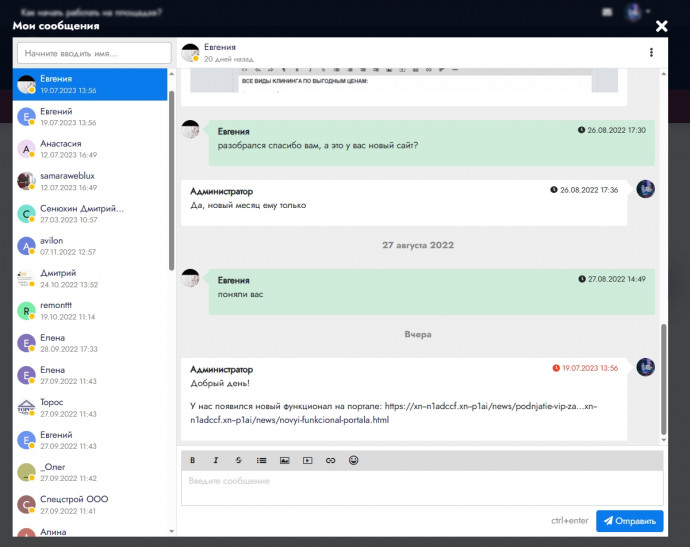
Task: Click the Отправить send button
Action: (x=630, y=521)
